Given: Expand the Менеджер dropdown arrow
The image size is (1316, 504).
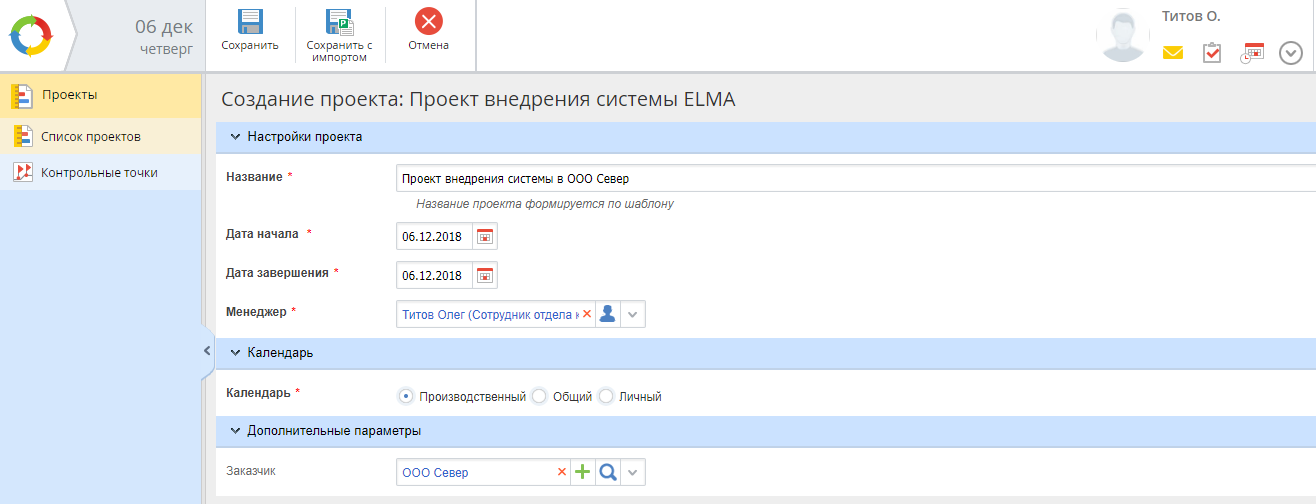Looking at the screenshot, I should pos(633,314).
